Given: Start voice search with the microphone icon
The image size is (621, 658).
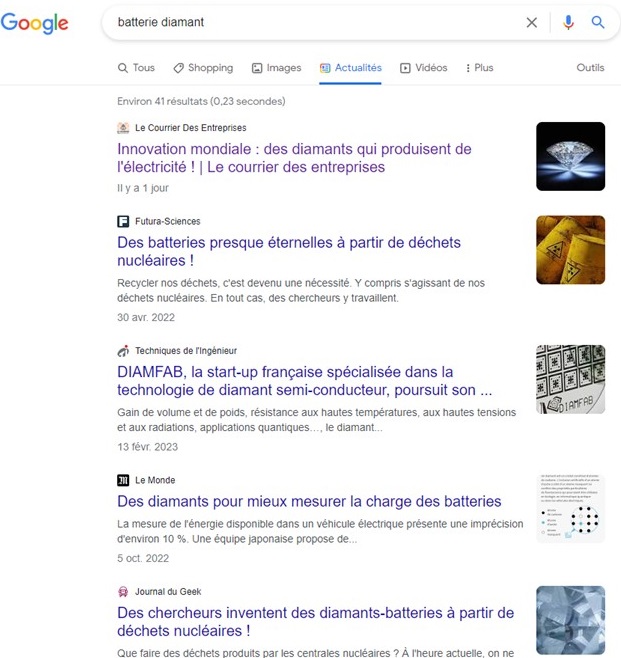Looking at the screenshot, I should point(568,22).
